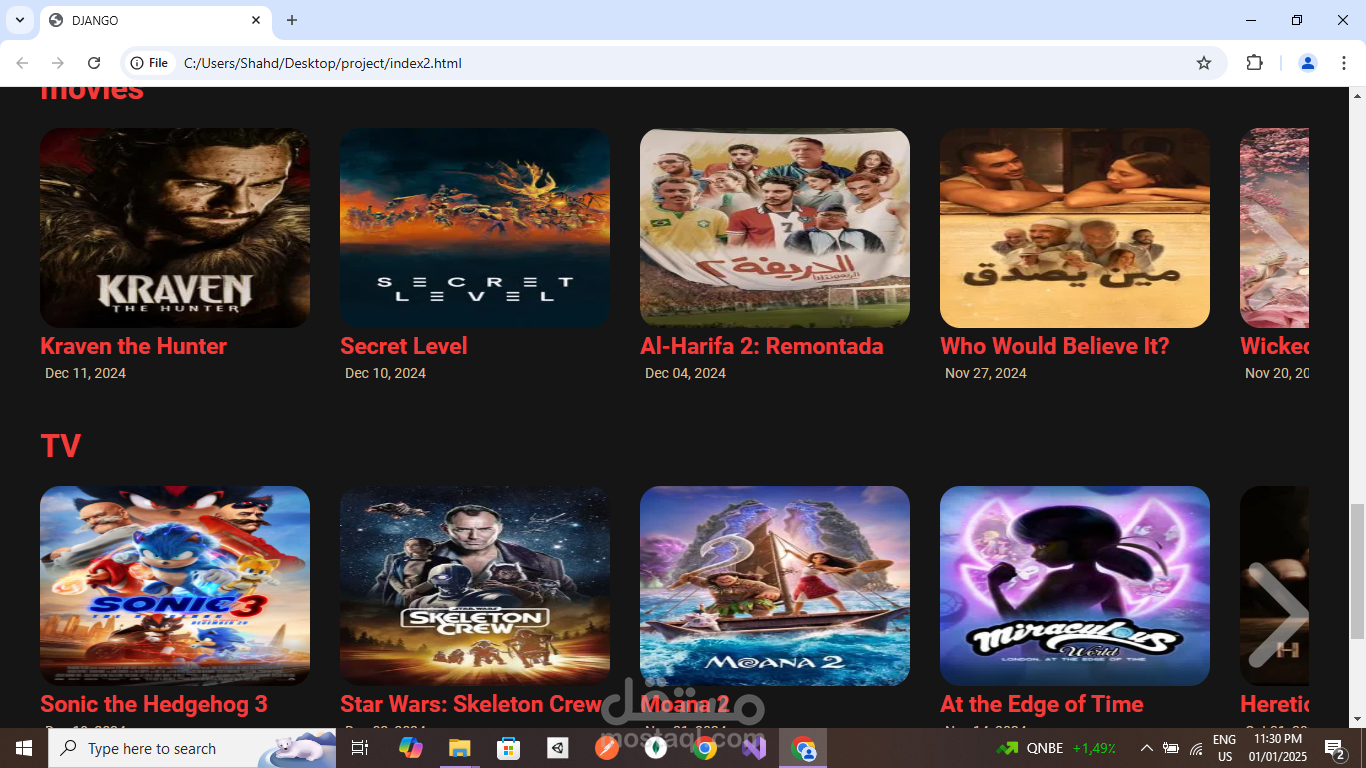Click the At the Edge of Time title

coord(1042,704)
